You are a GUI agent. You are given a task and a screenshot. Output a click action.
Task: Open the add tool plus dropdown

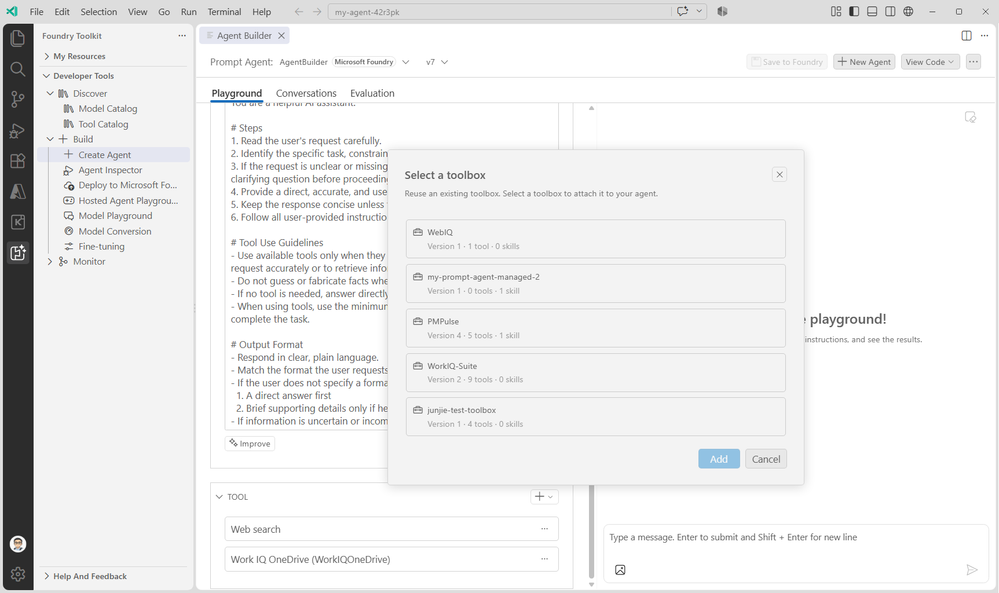click(545, 497)
